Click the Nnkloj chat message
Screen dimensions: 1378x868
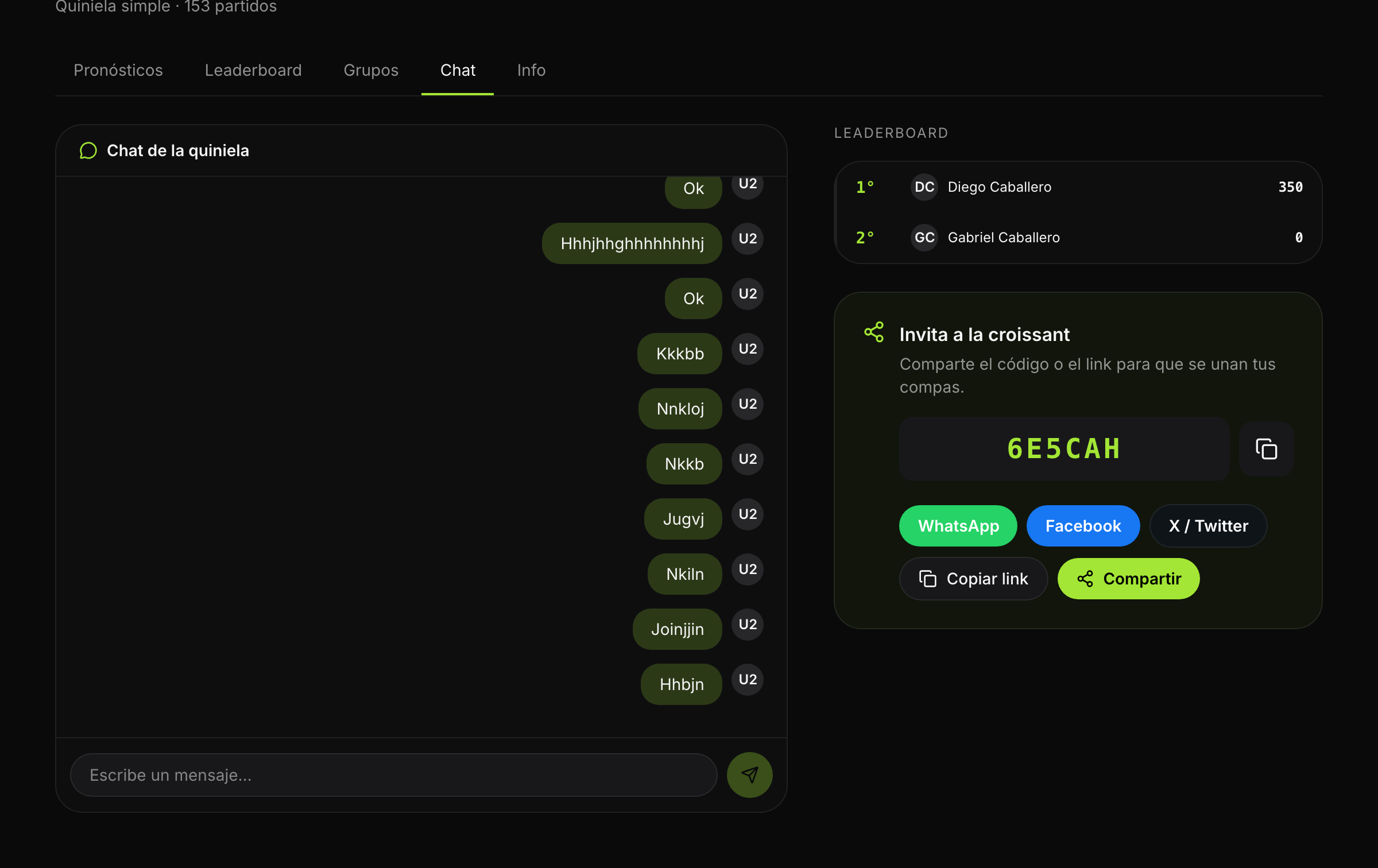pos(680,409)
